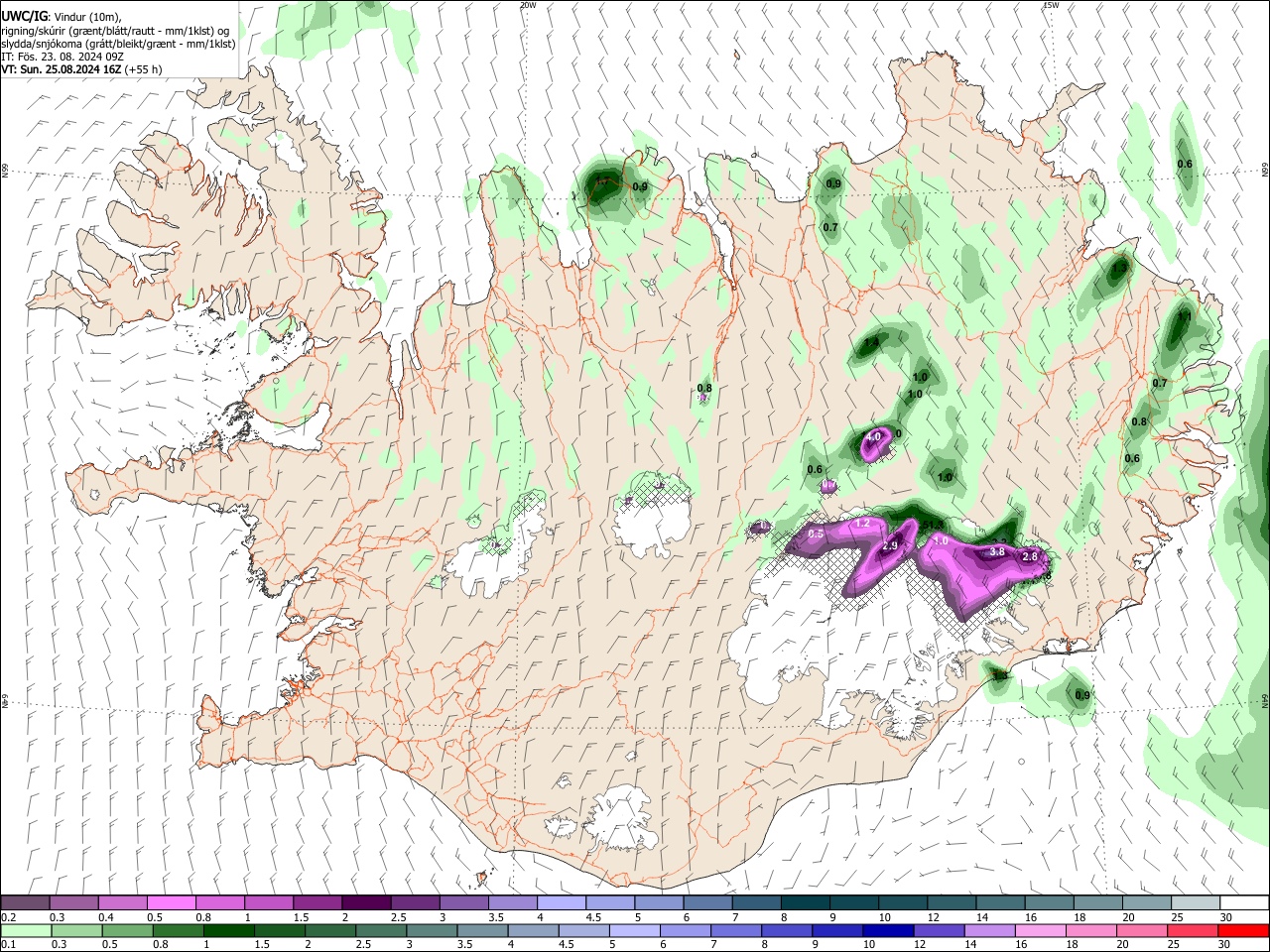Click the '20W' longitude label
Image resolution: width=1270 pixels, height=952 pixels.
point(528,5)
